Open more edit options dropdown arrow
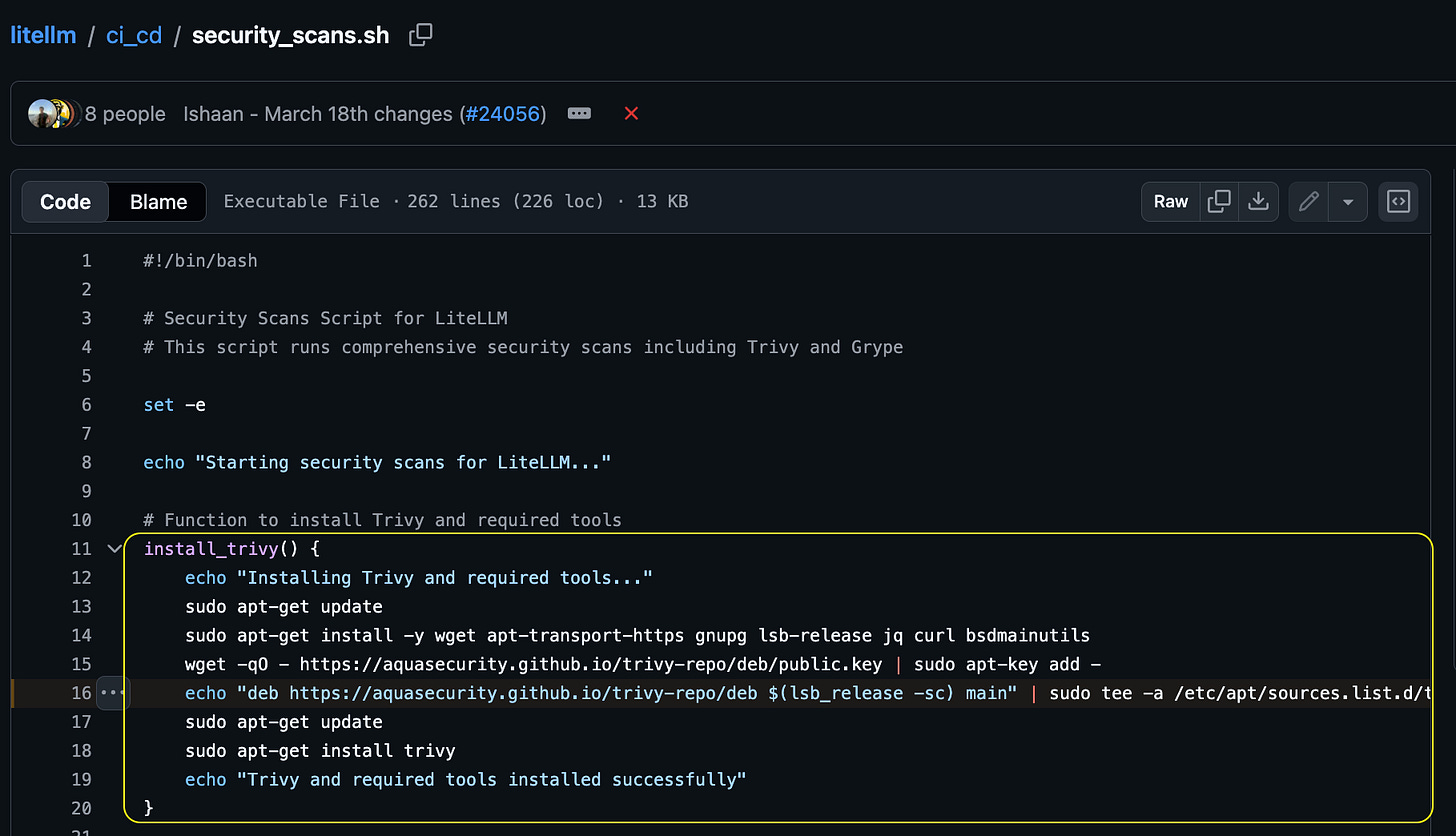Image resolution: width=1456 pixels, height=836 pixels. click(x=1348, y=202)
